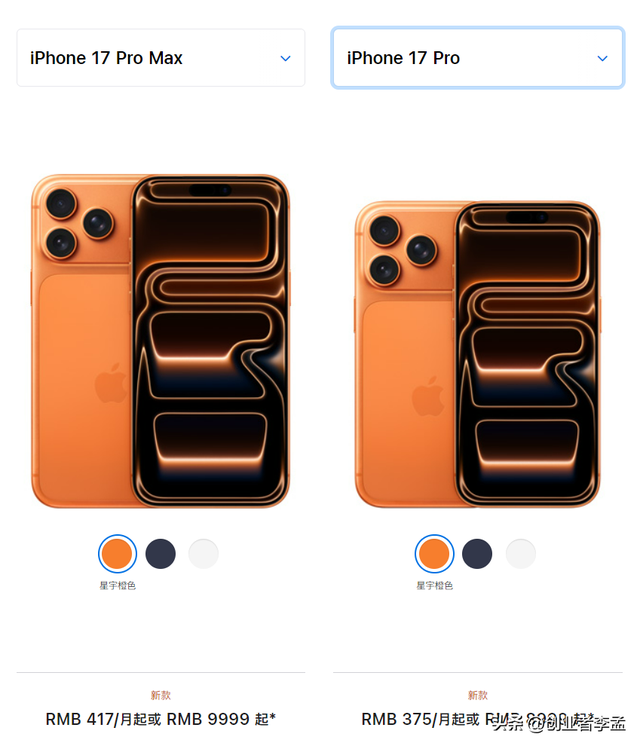Select dark blue color for iPhone 17 Pro
Image resolution: width=640 pixels, height=746 pixels.
477,554
